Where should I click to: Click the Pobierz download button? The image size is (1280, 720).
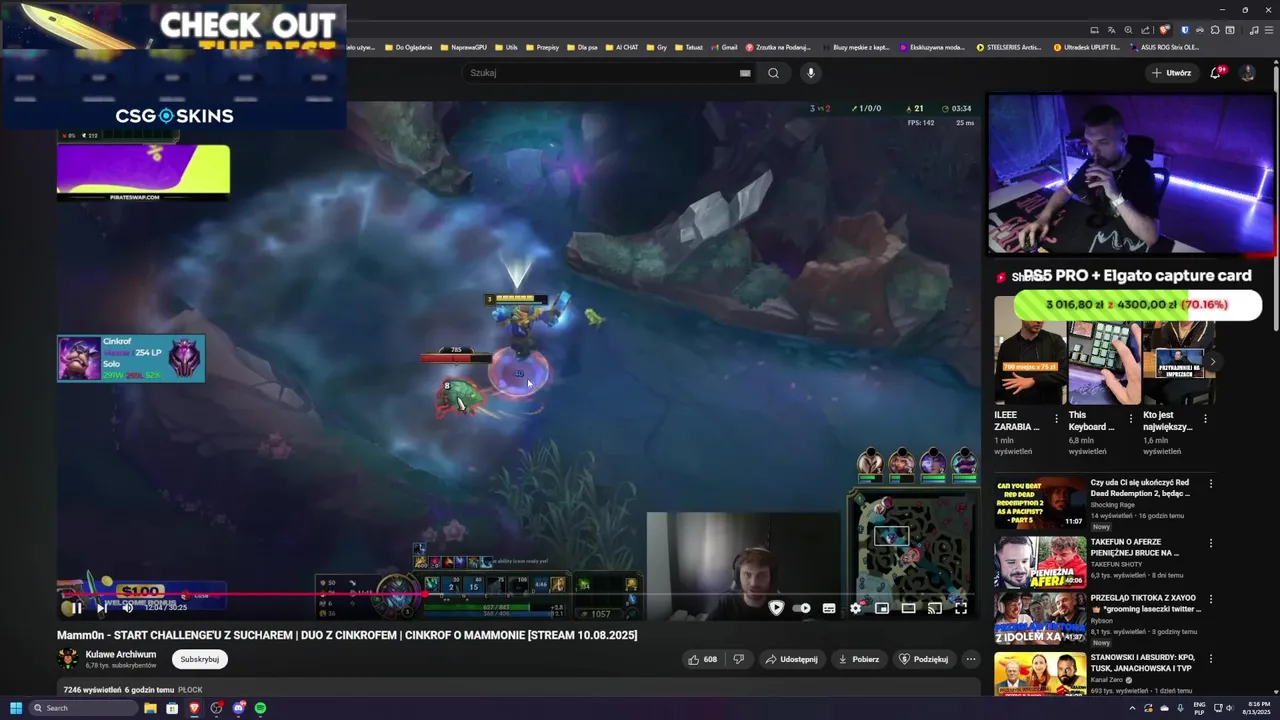tap(859, 659)
